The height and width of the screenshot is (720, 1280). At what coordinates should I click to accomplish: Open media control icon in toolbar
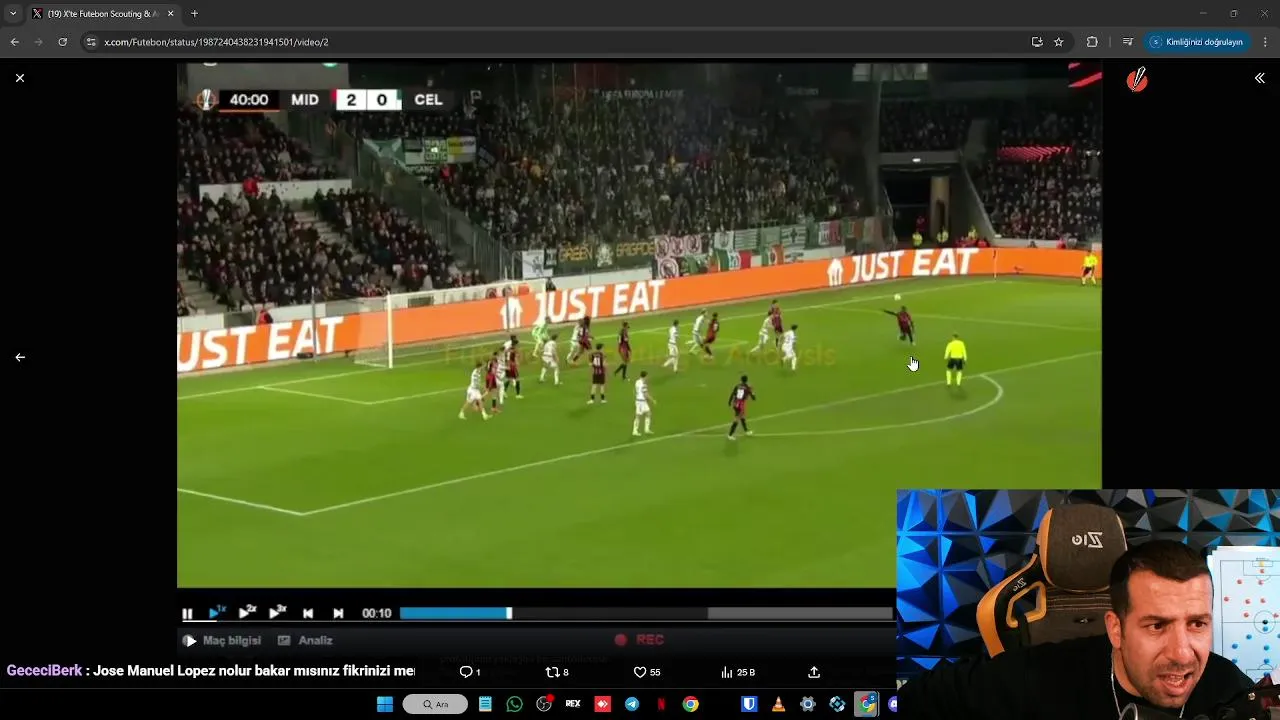coord(1128,42)
